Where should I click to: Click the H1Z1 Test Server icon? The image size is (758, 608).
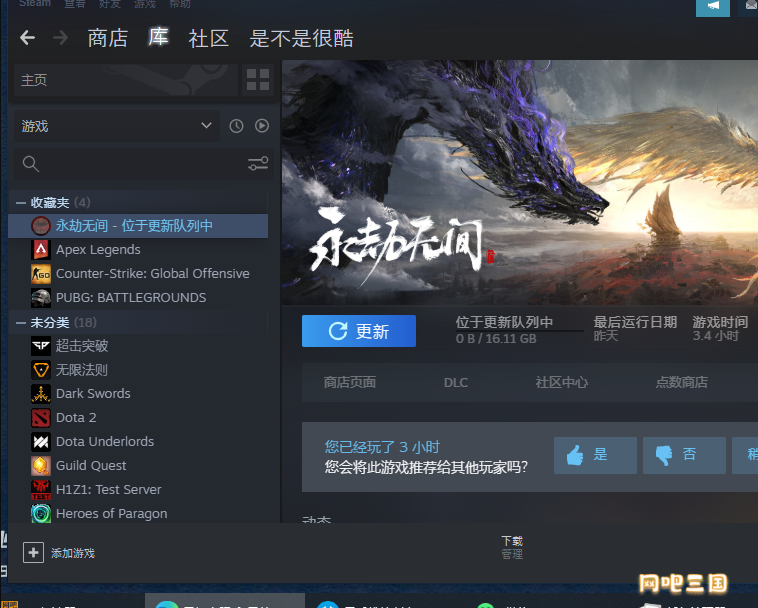click(x=41, y=490)
